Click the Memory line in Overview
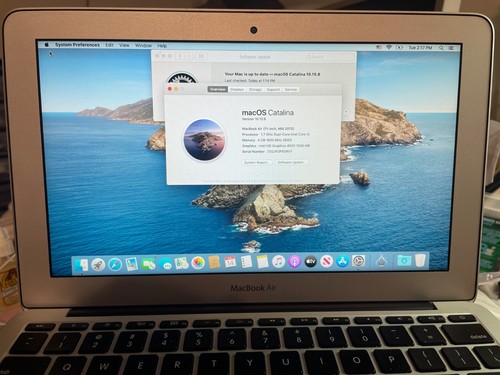This screenshot has height=375, width=500. pos(267,140)
